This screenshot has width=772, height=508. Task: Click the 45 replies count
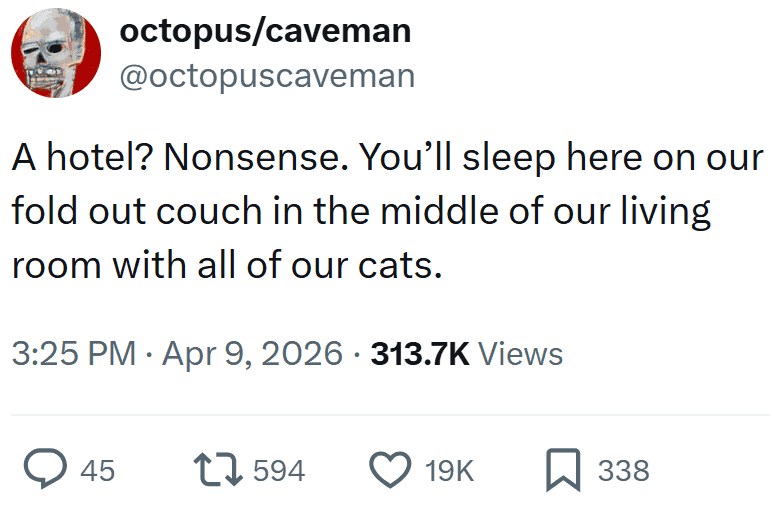(97, 470)
